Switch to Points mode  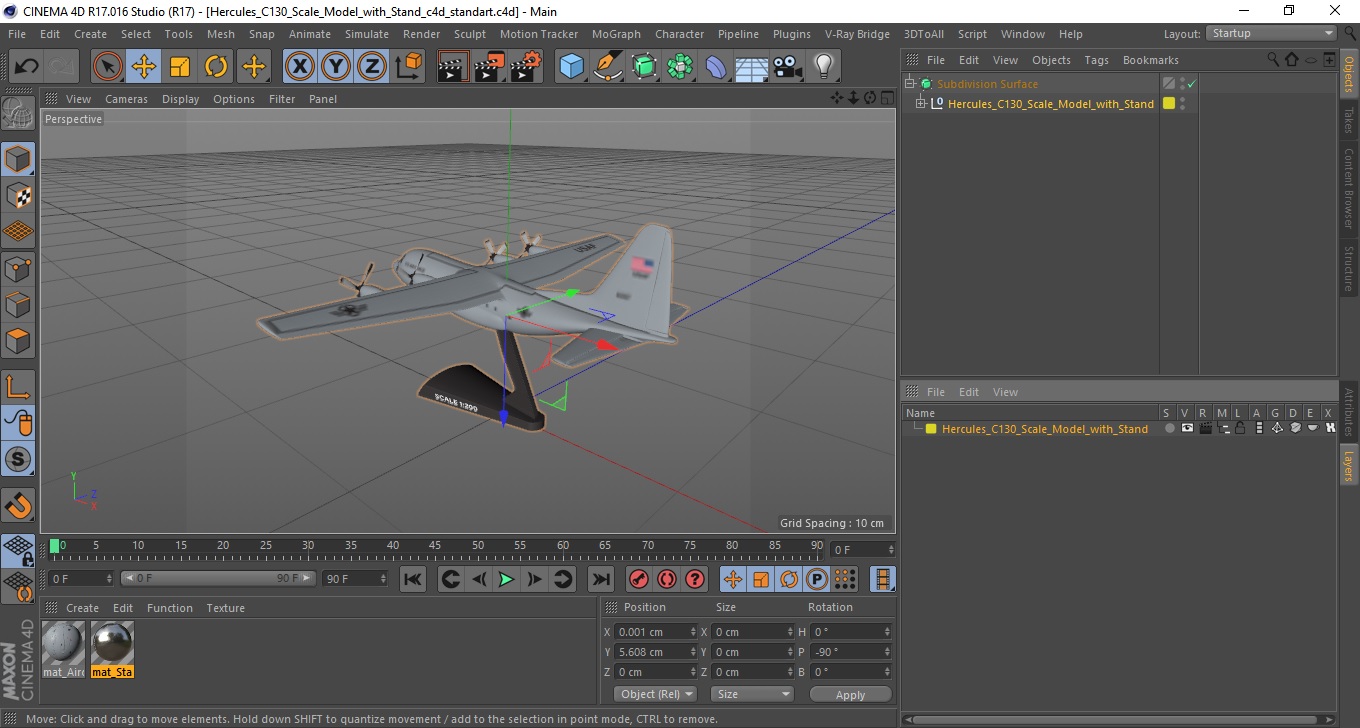tap(18, 267)
